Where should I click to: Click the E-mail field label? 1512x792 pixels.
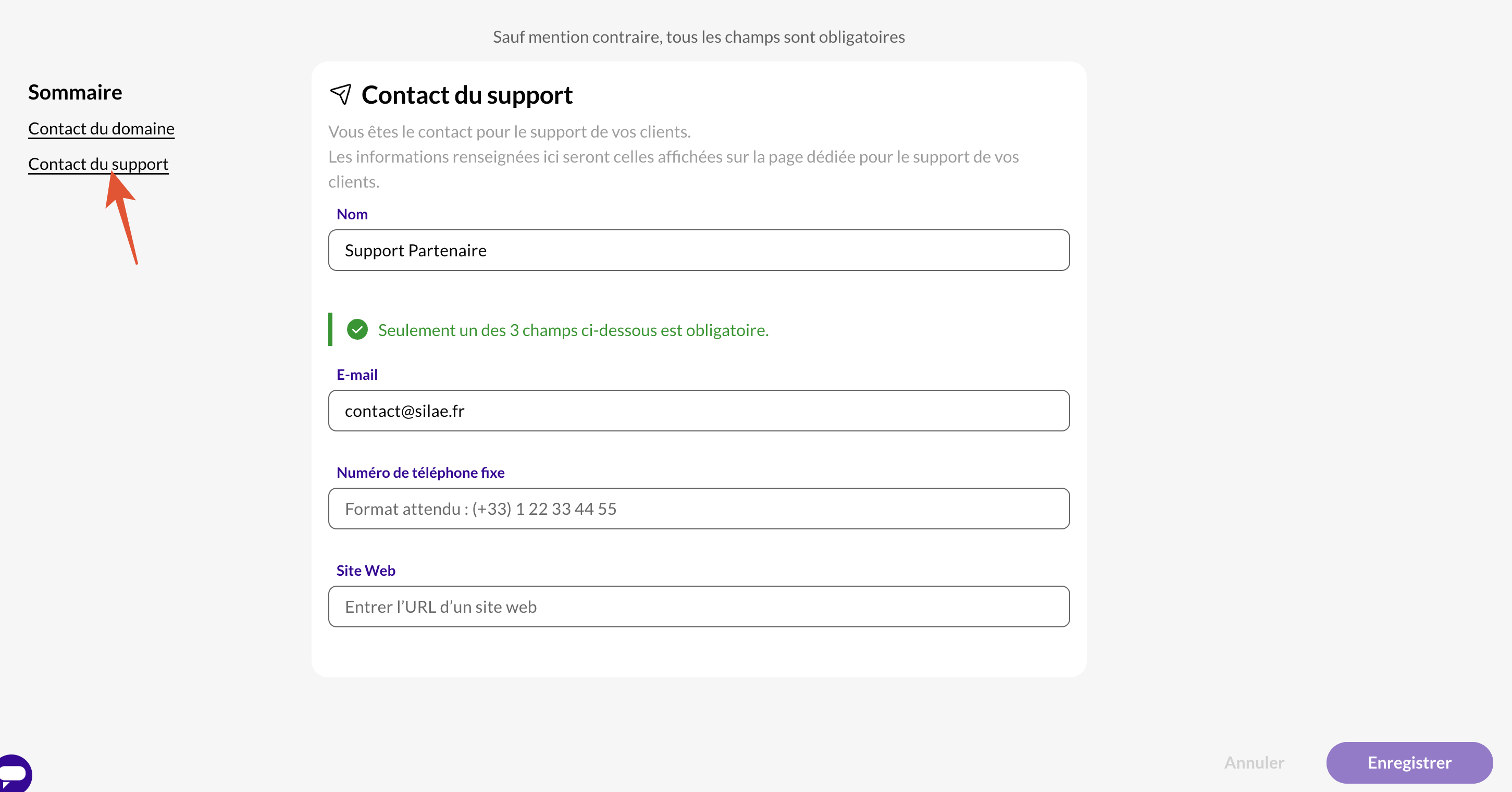(x=357, y=375)
